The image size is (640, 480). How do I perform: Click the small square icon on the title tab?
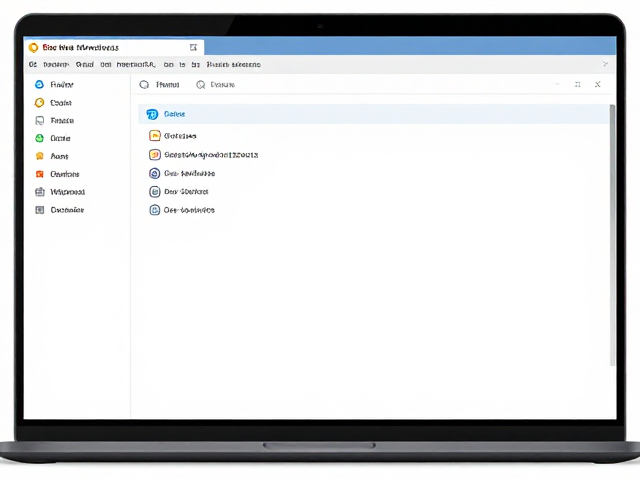click(193, 47)
